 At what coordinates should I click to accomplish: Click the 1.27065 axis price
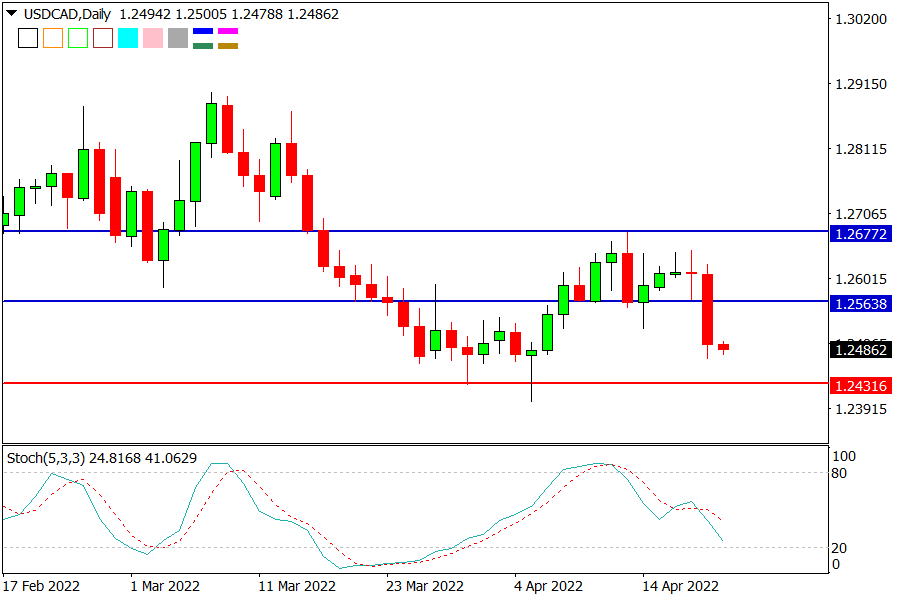click(x=861, y=214)
